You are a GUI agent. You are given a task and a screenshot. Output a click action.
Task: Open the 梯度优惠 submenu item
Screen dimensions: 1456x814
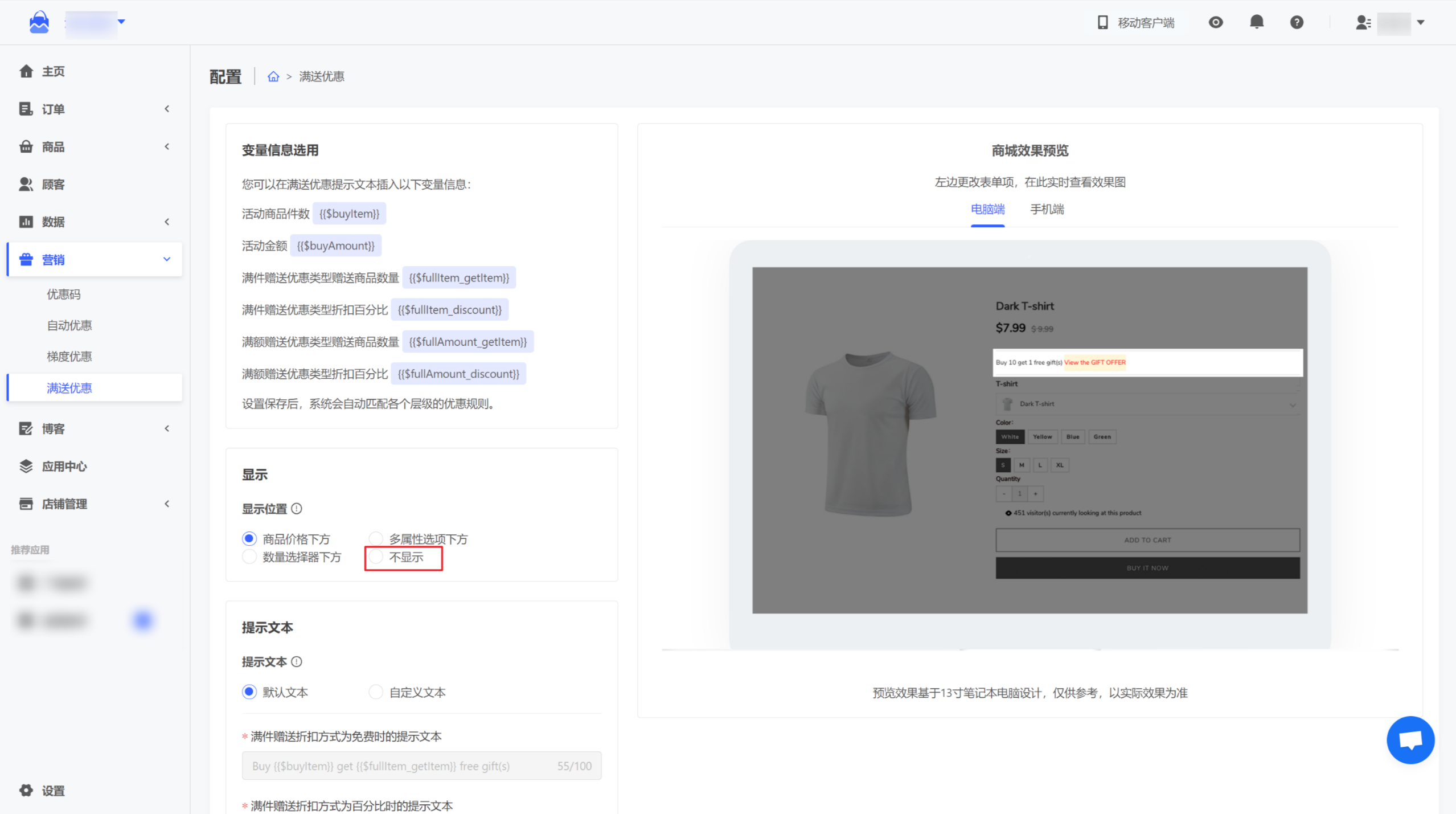tap(69, 357)
